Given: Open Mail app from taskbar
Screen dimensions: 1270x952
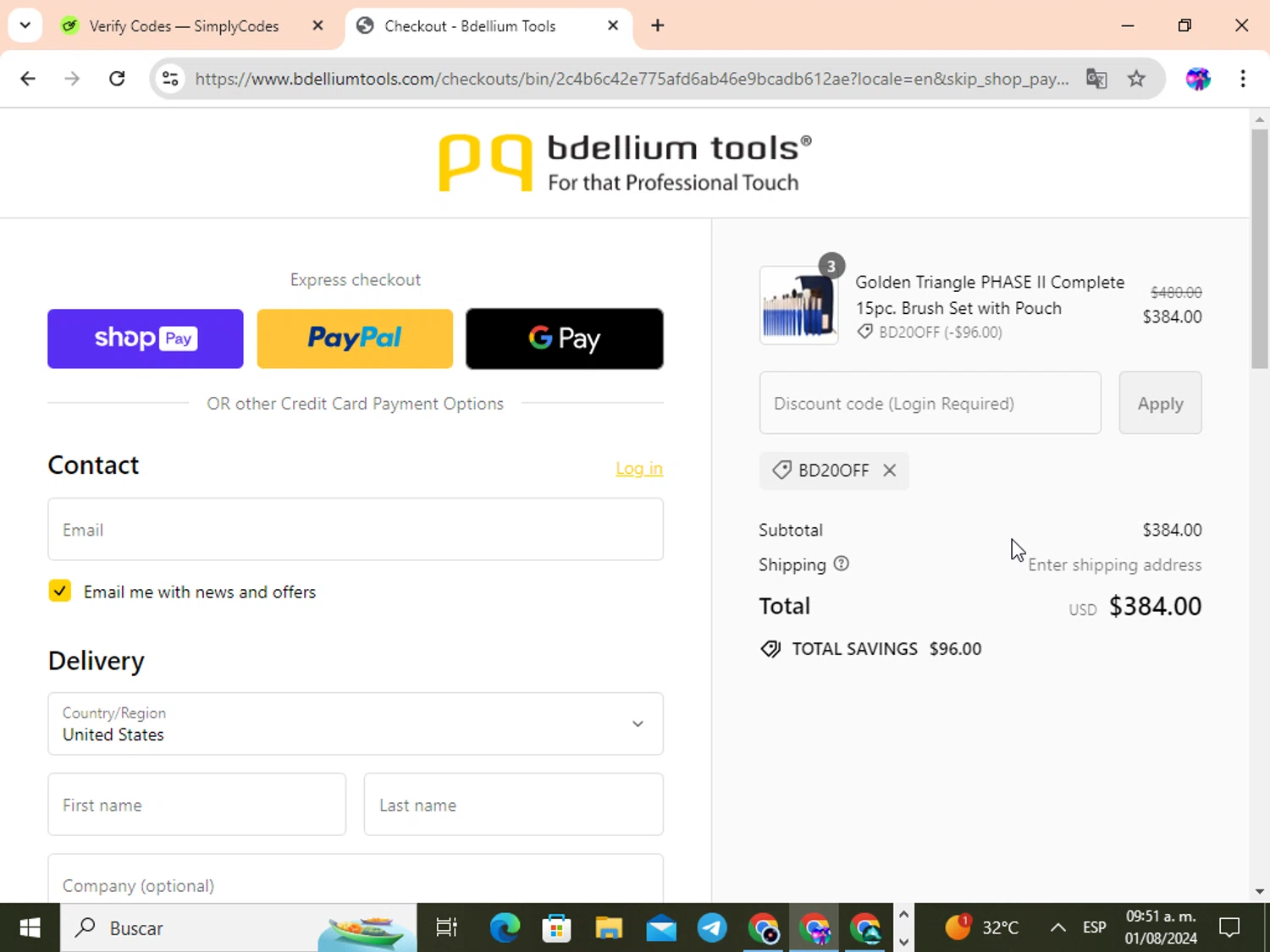Looking at the screenshot, I should pyautogui.click(x=660, y=928).
